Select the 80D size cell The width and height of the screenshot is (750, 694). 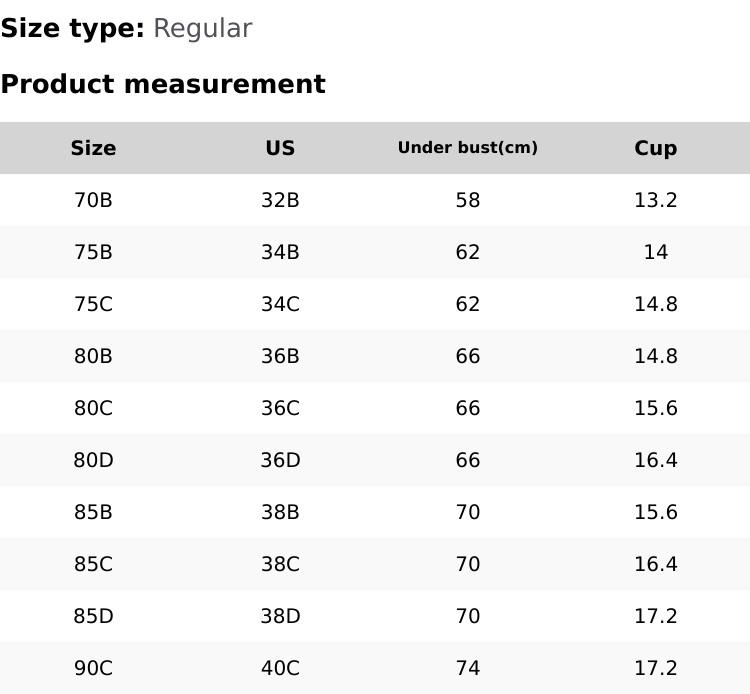coord(93,460)
